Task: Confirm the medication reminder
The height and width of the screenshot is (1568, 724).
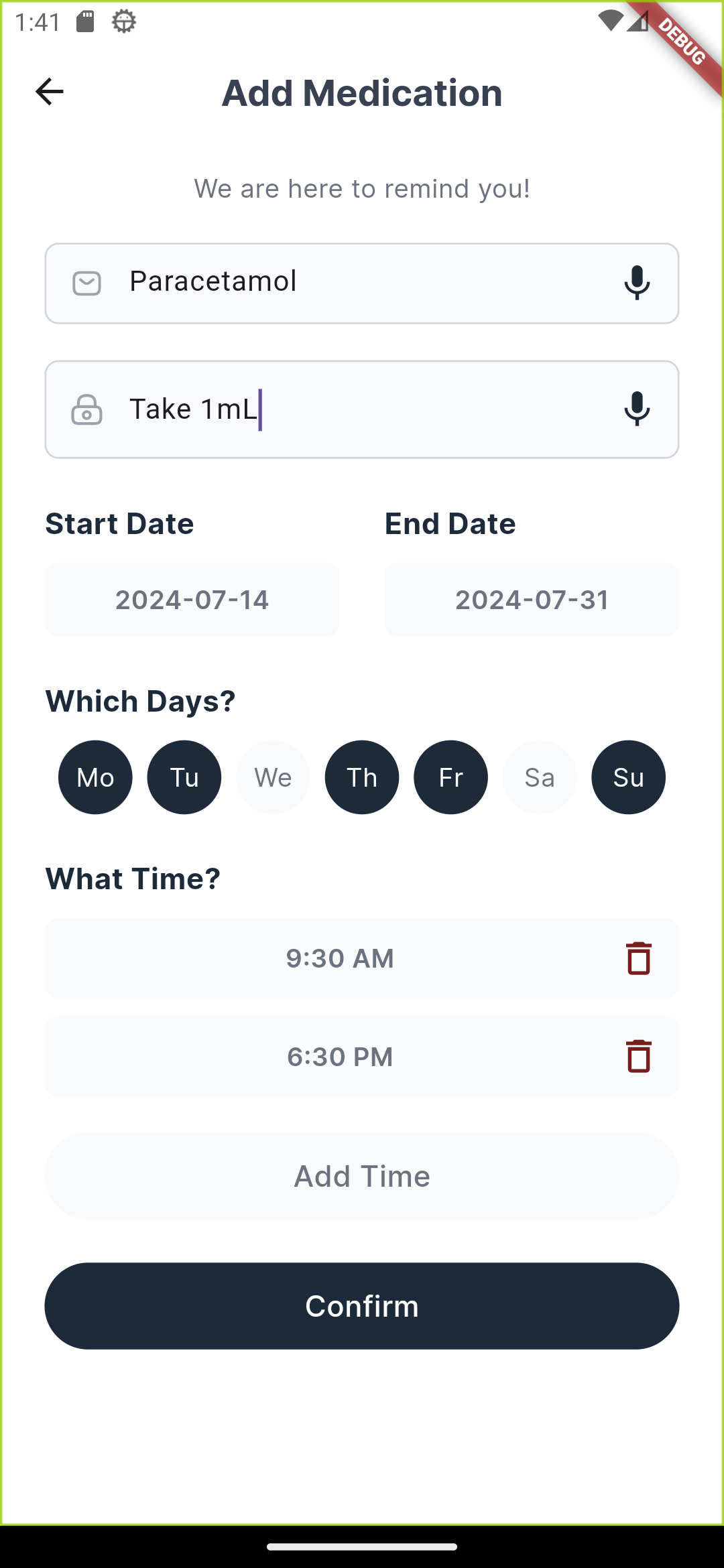Action: point(362,1306)
